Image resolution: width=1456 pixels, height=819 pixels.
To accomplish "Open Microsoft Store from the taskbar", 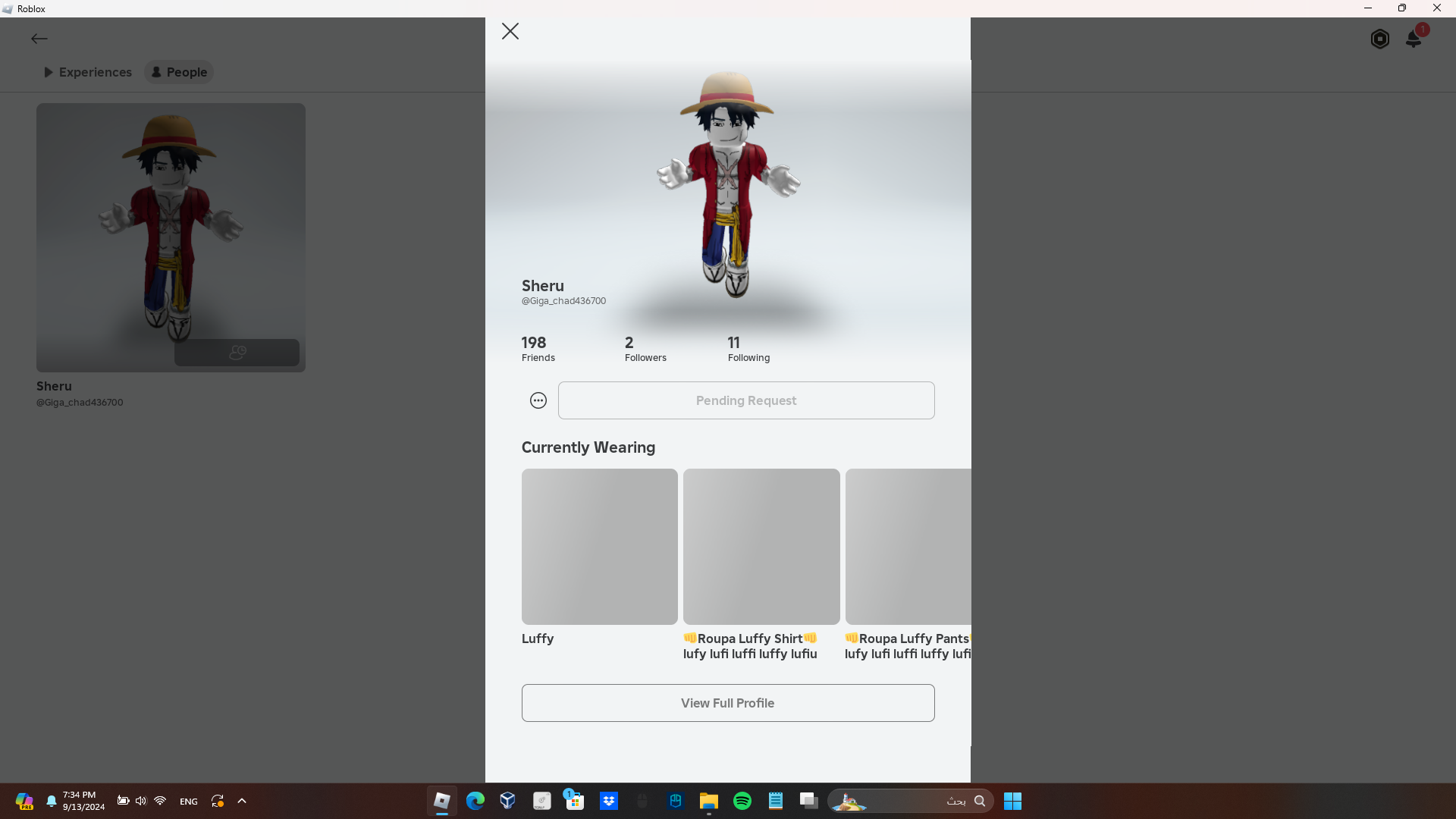I will pyautogui.click(x=575, y=801).
